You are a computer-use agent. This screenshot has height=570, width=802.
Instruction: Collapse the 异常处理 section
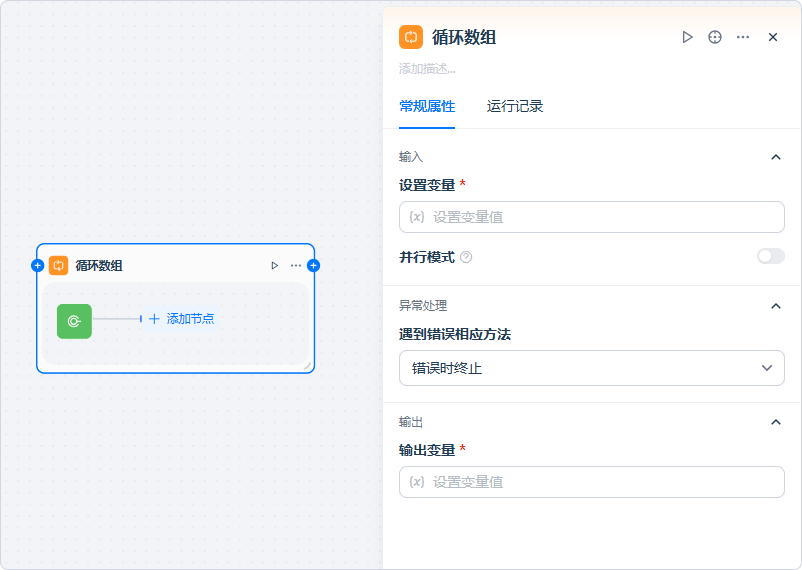[775, 306]
